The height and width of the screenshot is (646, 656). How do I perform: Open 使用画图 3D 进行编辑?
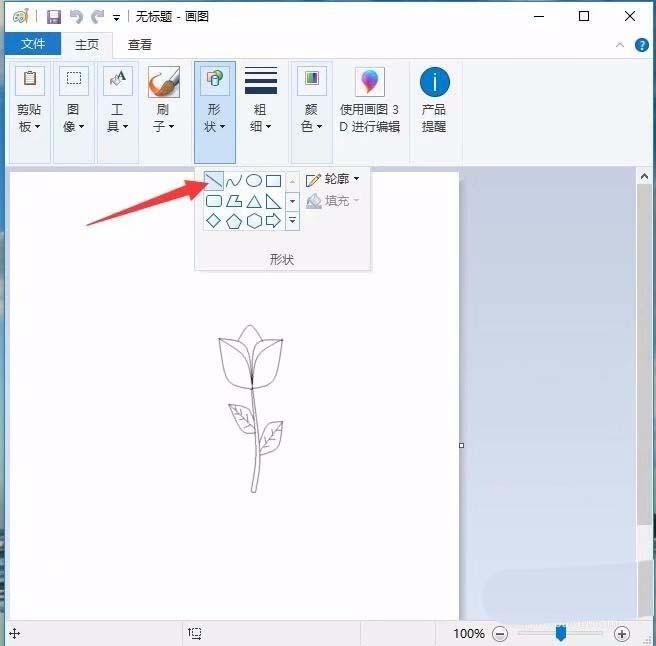point(370,100)
